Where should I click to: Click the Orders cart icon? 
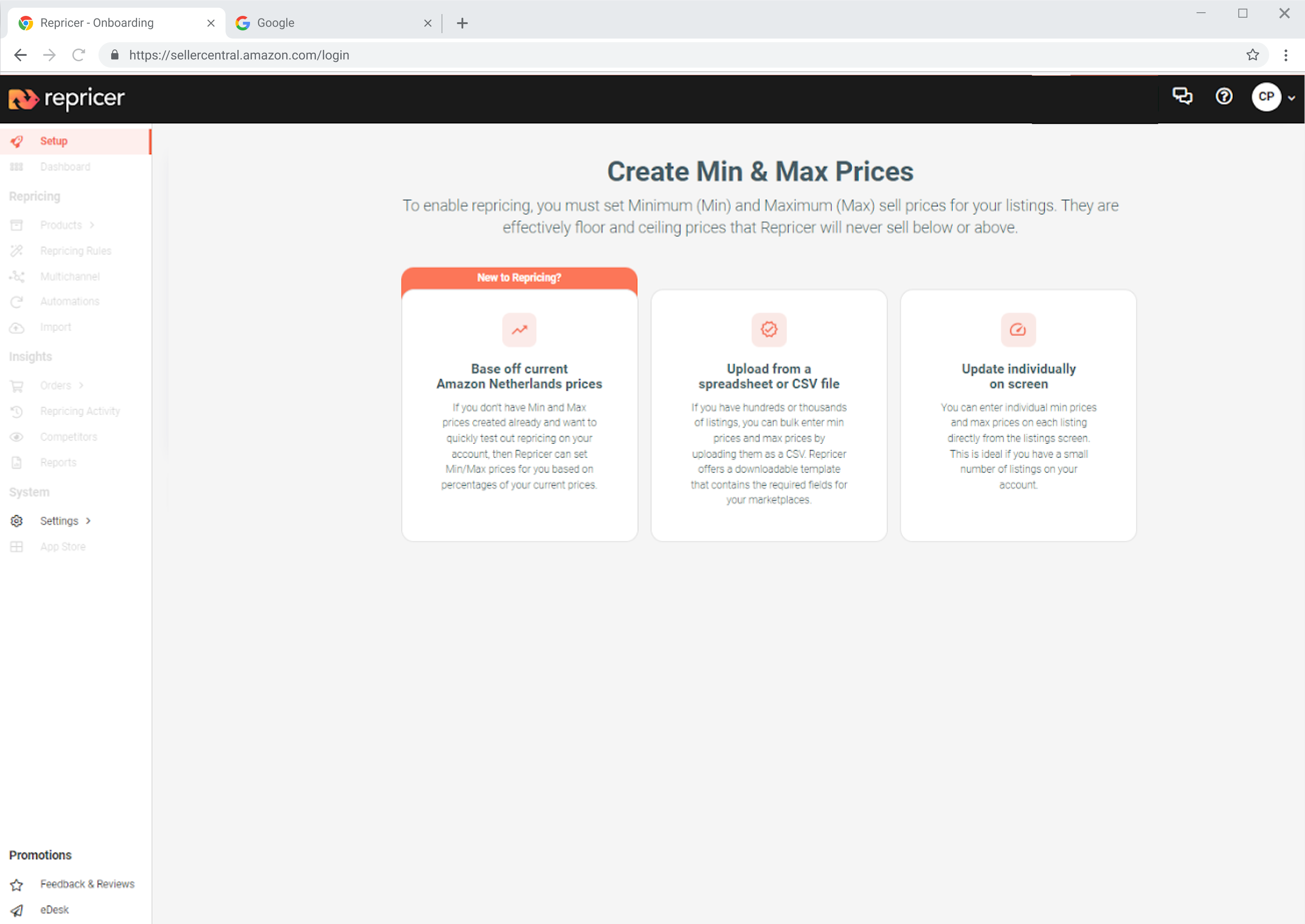pos(16,386)
